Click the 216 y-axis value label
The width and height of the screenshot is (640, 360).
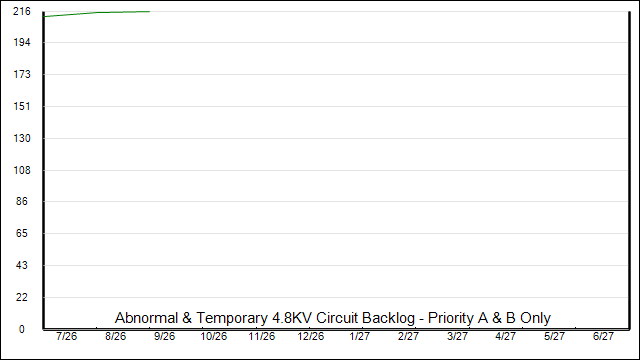(22, 11)
